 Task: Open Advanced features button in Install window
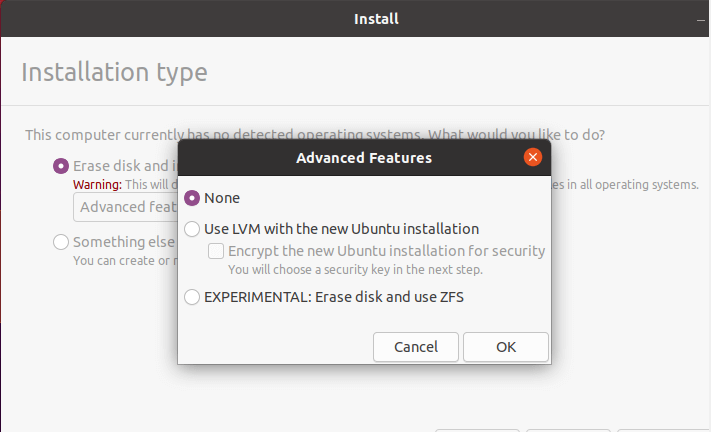coord(126,207)
